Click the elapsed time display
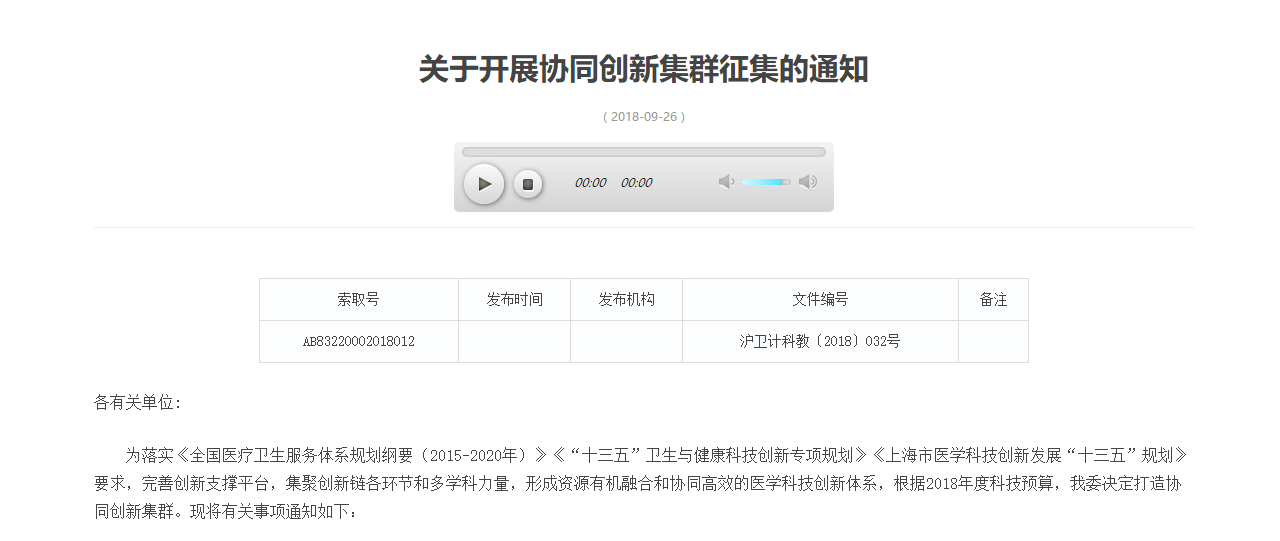 click(590, 183)
